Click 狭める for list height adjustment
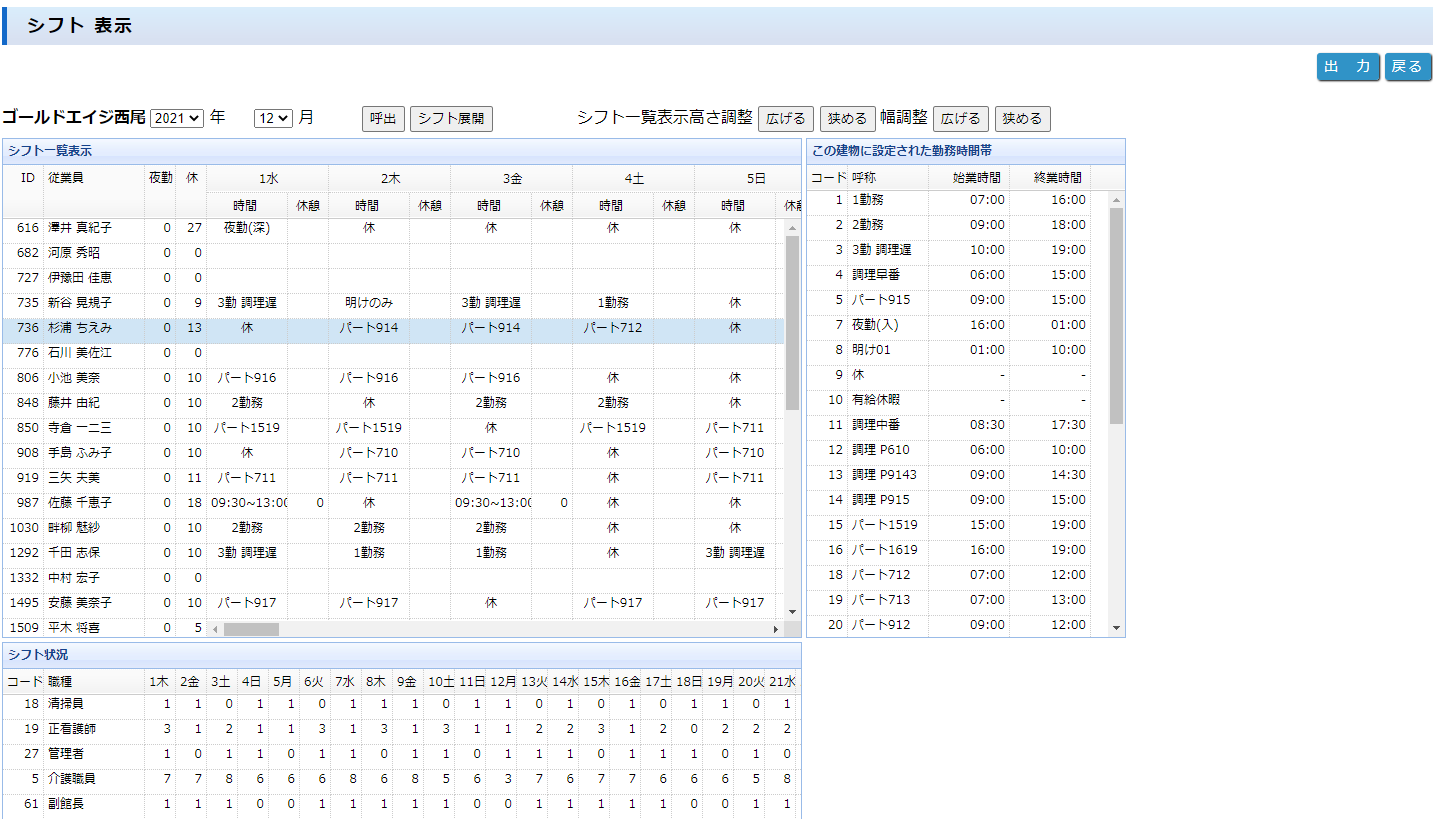The image size is (1433, 819). coord(847,119)
